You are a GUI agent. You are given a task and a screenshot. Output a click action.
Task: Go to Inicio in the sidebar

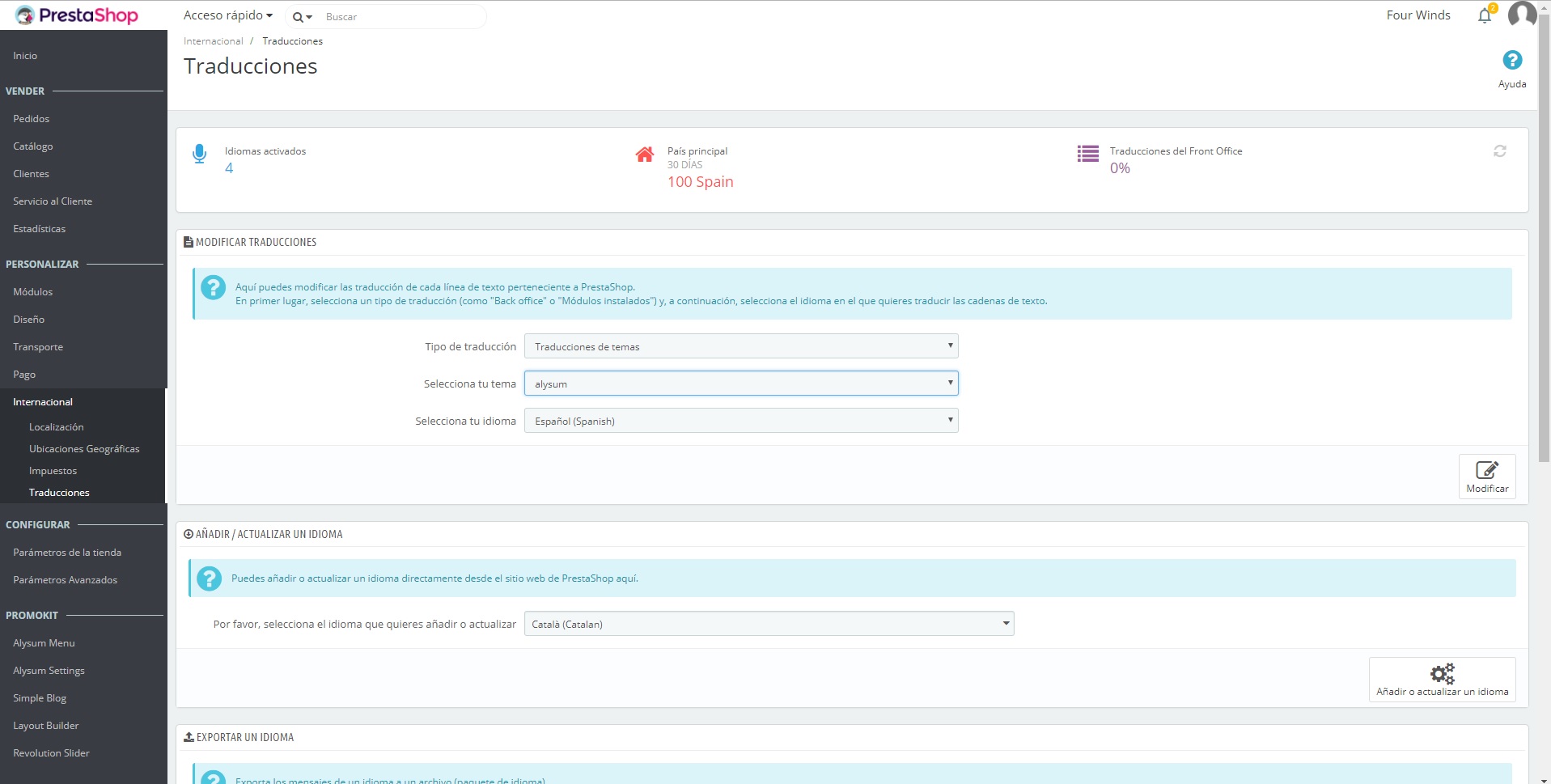25,56
